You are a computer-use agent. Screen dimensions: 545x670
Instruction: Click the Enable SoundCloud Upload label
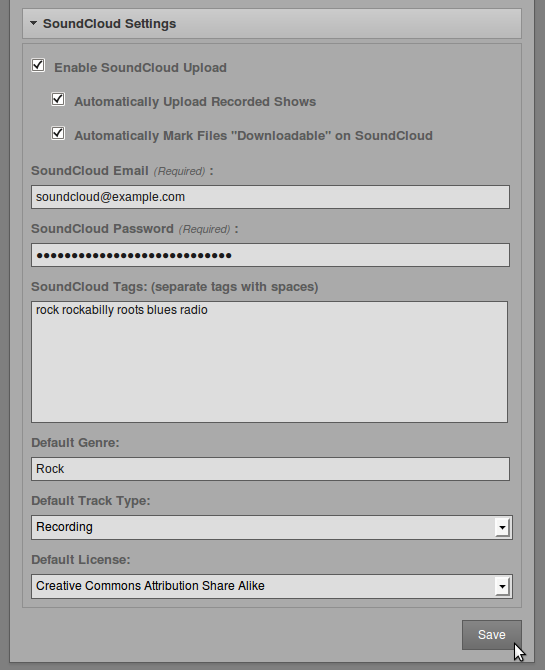140,68
